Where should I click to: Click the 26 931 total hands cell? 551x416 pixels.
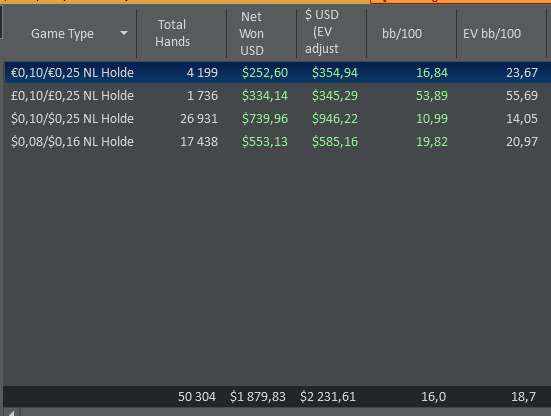pyautogui.click(x=199, y=119)
